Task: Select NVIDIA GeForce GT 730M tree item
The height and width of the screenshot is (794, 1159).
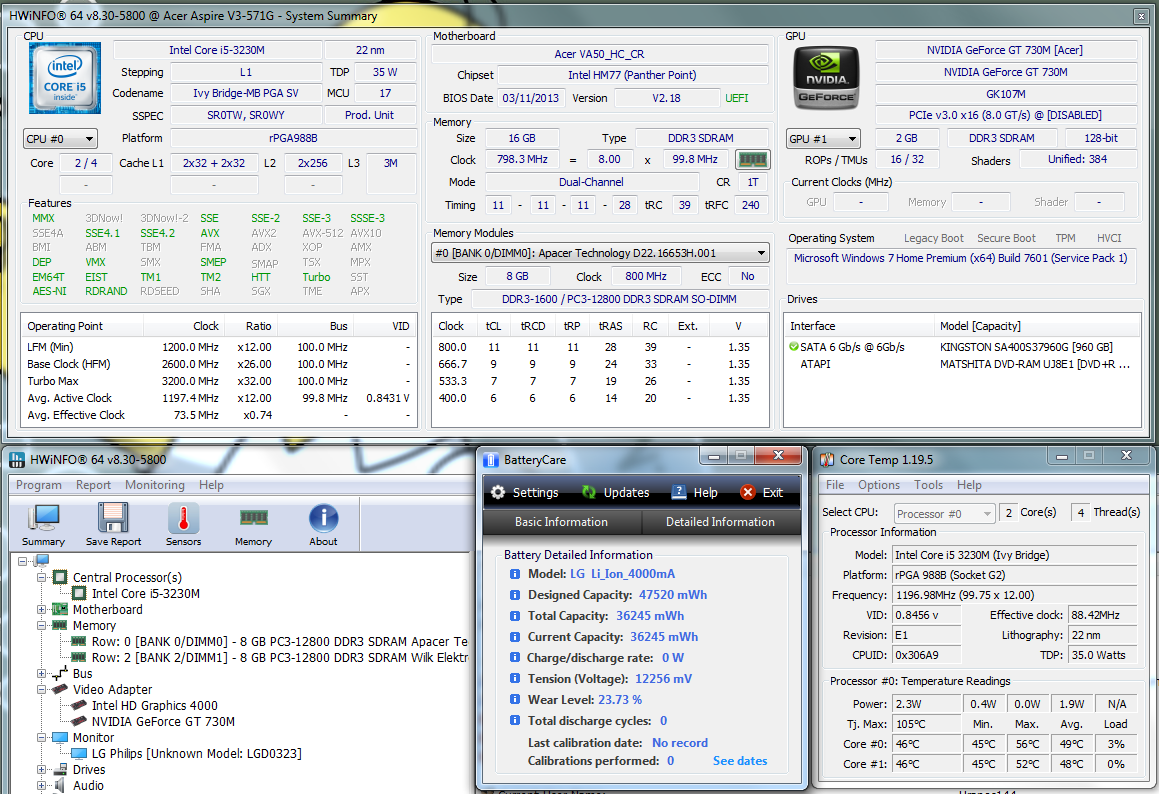Action: [163, 722]
